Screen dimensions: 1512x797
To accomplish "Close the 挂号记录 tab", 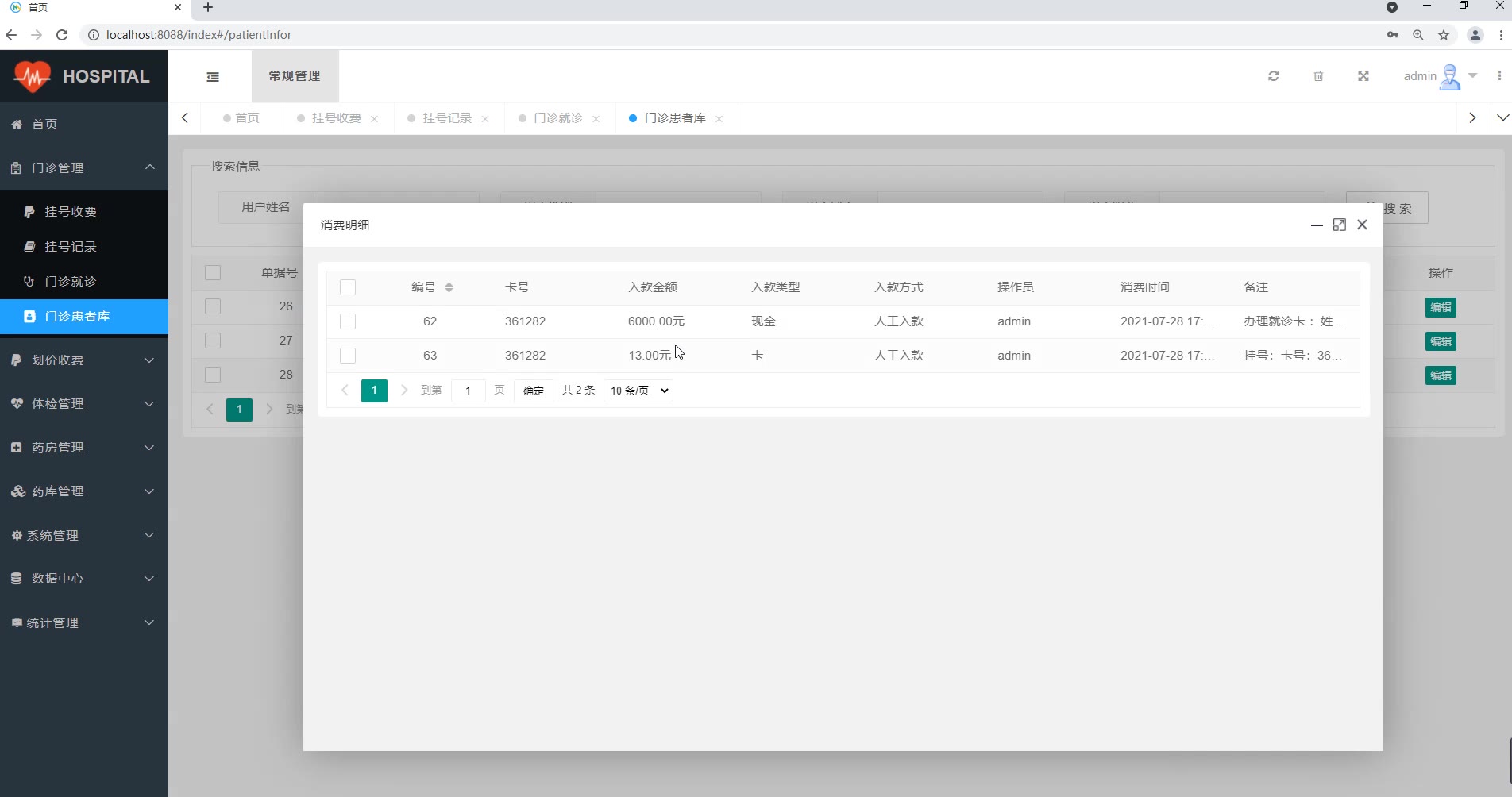I will (x=485, y=119).
